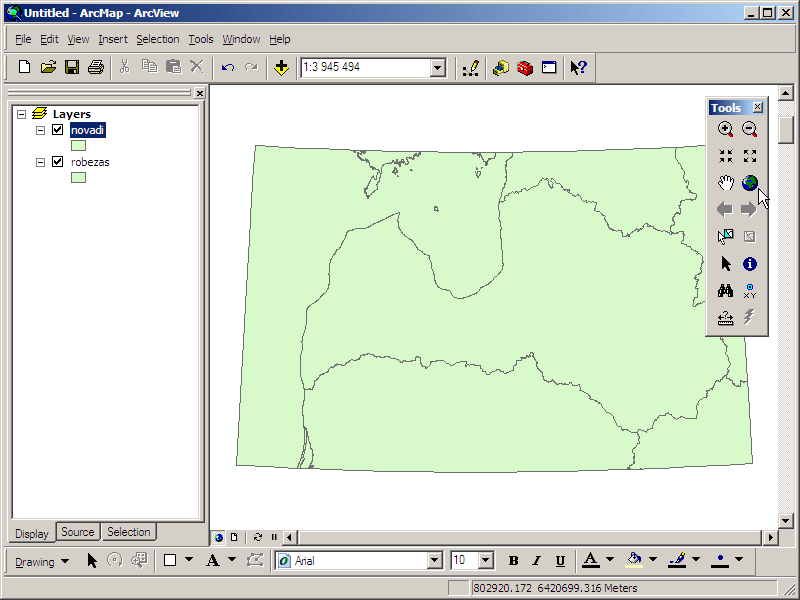
Task: Click Fixed Zoom In tool
Action: (x=726, y=156)
